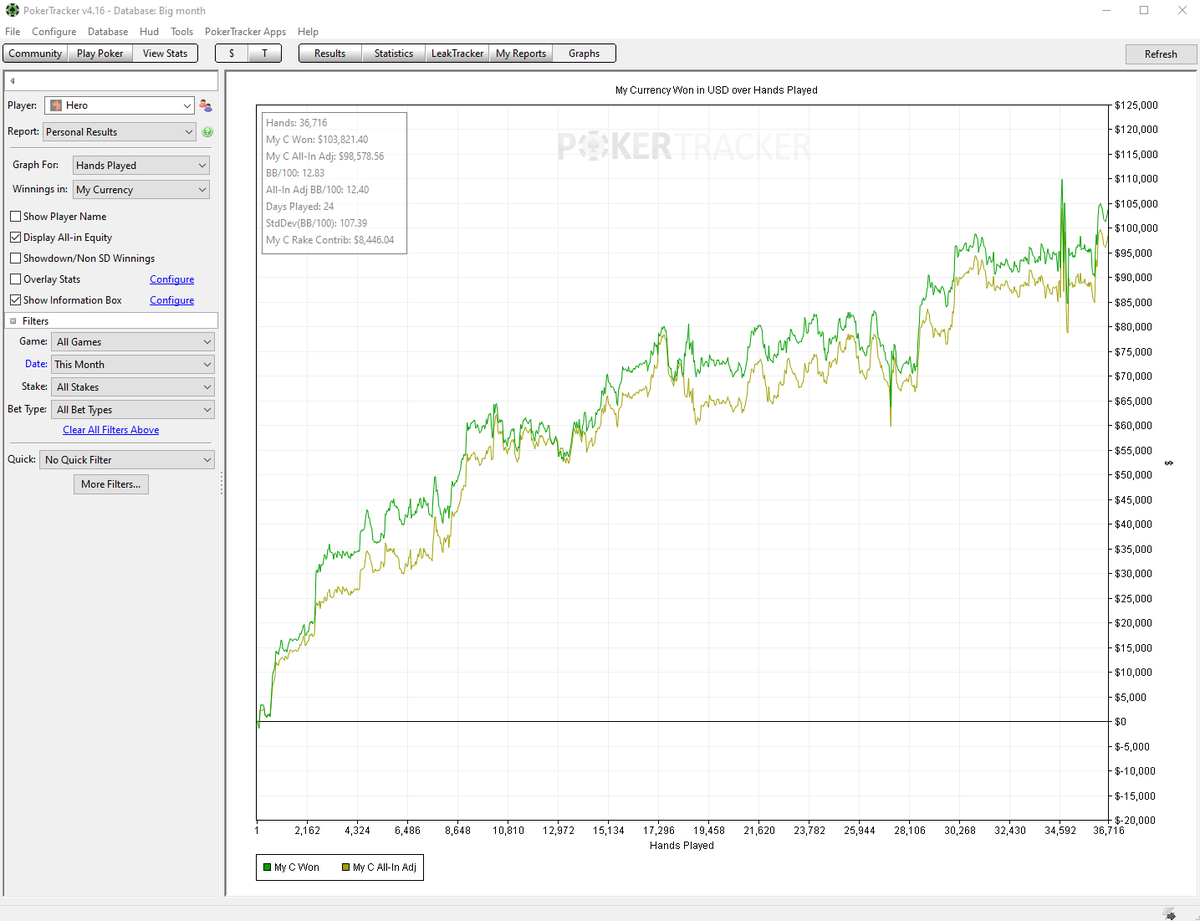The width and height of the screenshot is (1200, 921).
Task: Click the BB/100: 12.83 stat line
Action: 295,173
